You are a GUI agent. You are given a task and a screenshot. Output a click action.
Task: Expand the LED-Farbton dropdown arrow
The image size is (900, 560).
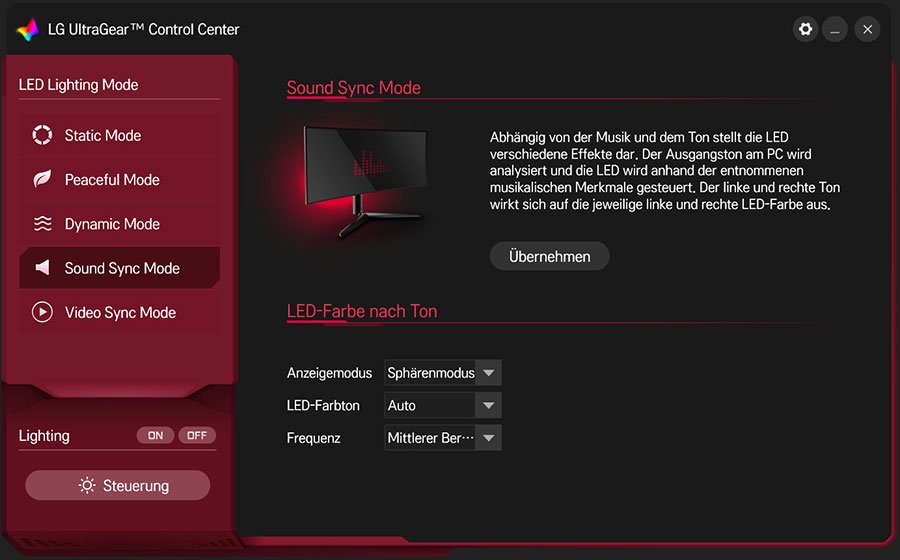tap(488, 405)
